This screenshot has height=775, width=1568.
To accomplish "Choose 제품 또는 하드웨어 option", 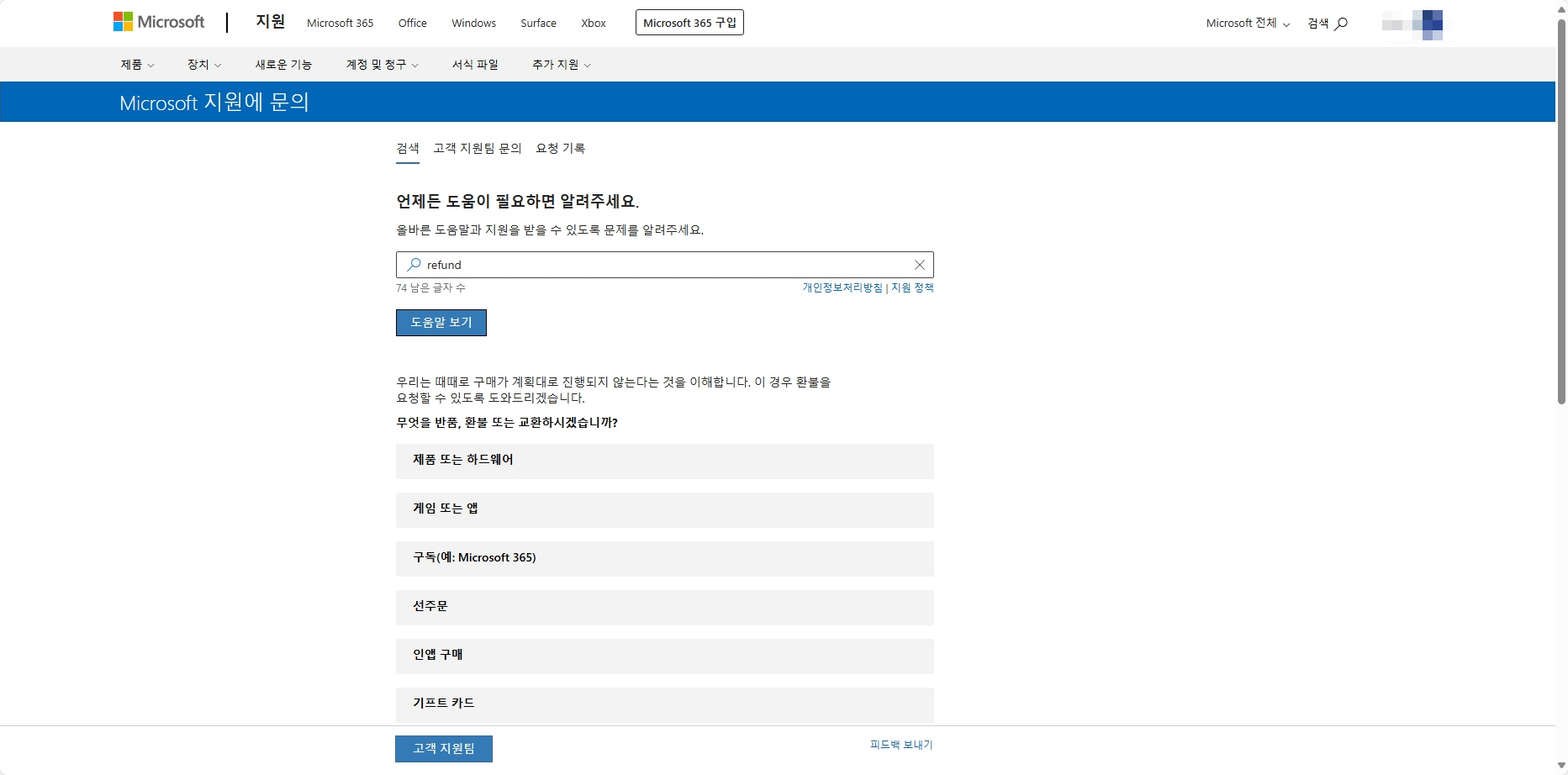I will point(665,461).
